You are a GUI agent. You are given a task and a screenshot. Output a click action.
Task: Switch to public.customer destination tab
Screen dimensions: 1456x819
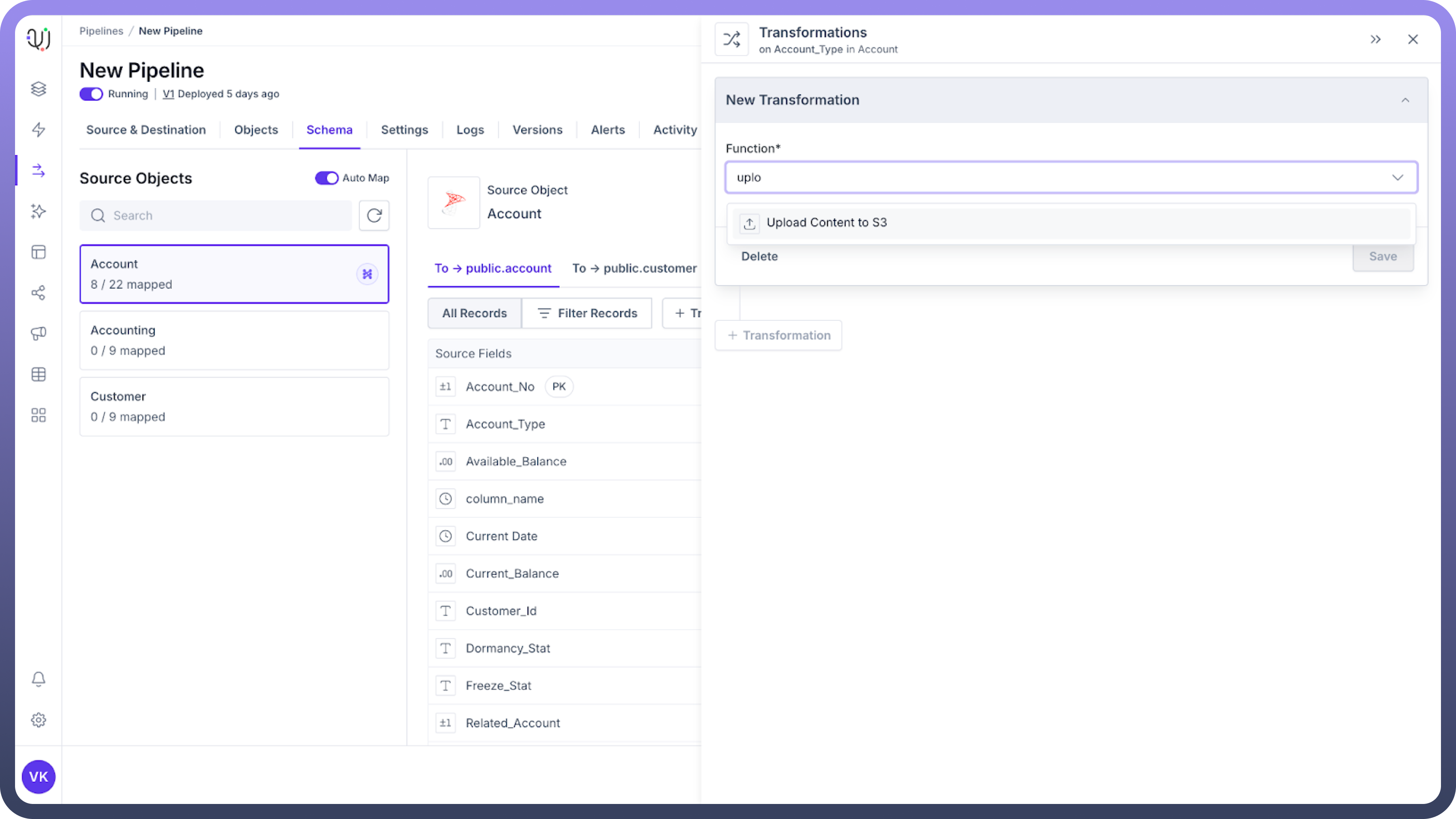point(634,268)
